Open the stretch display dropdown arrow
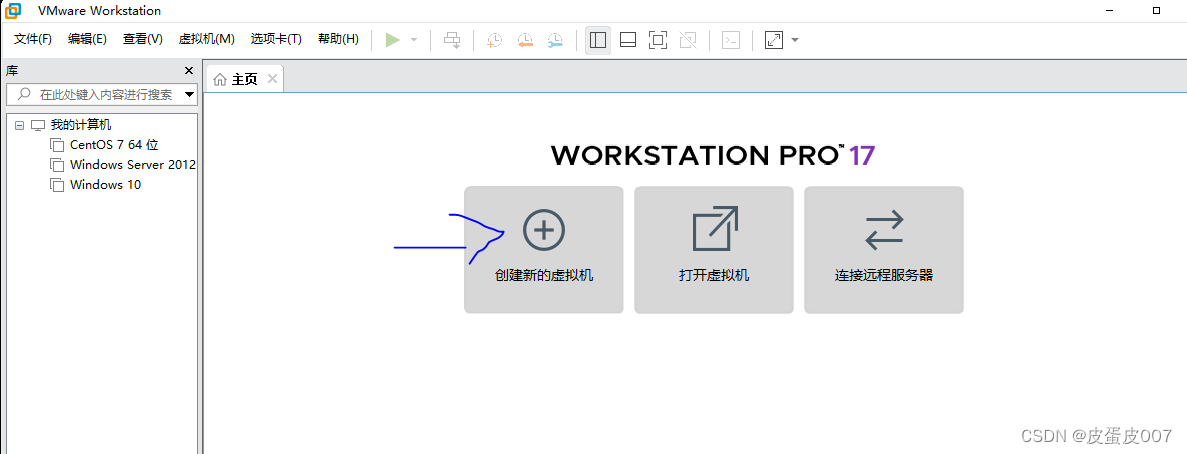Image resolution: width=1187 pixels, height=454 pixels. [795, 40]
